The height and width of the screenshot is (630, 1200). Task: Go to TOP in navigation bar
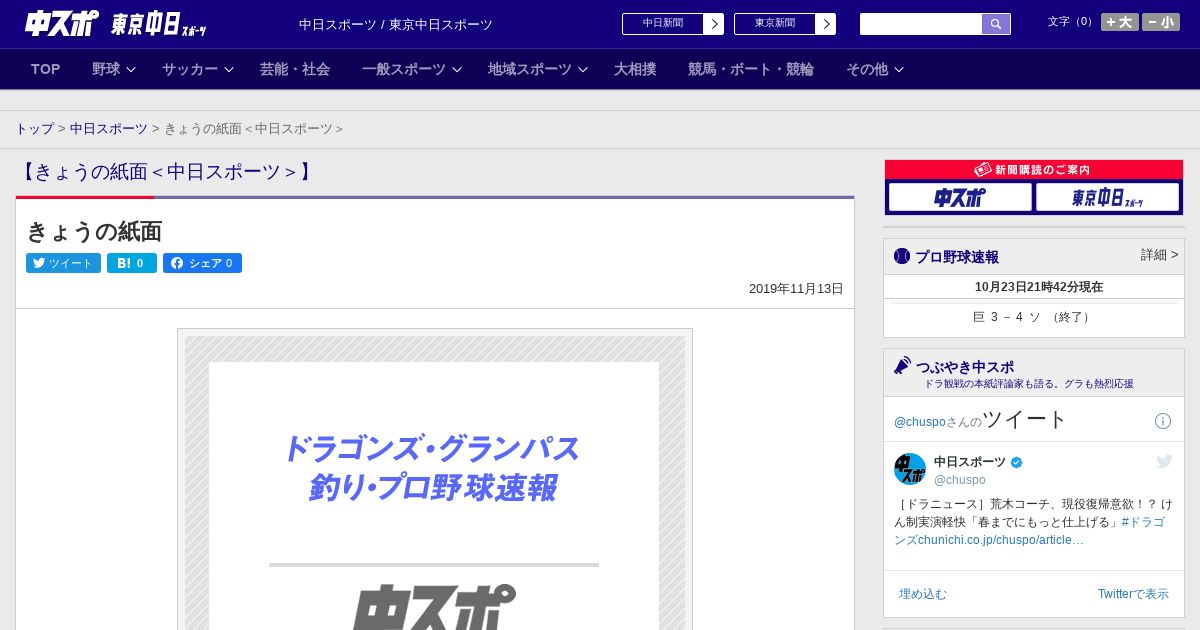point(46,69)
